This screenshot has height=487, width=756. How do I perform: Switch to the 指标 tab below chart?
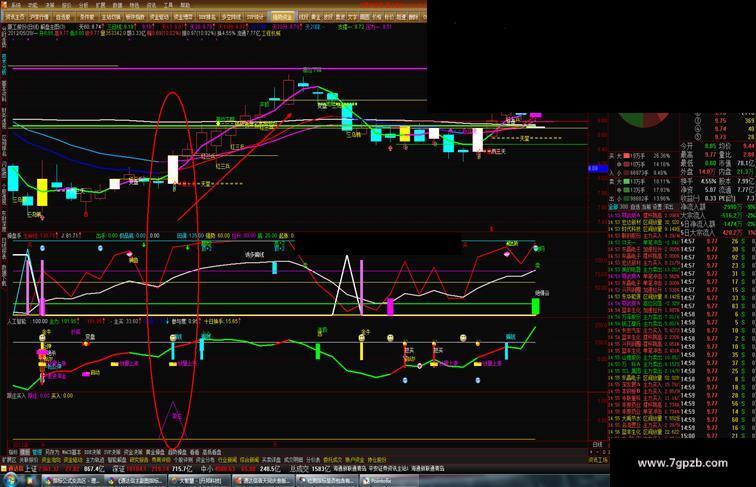13,452
